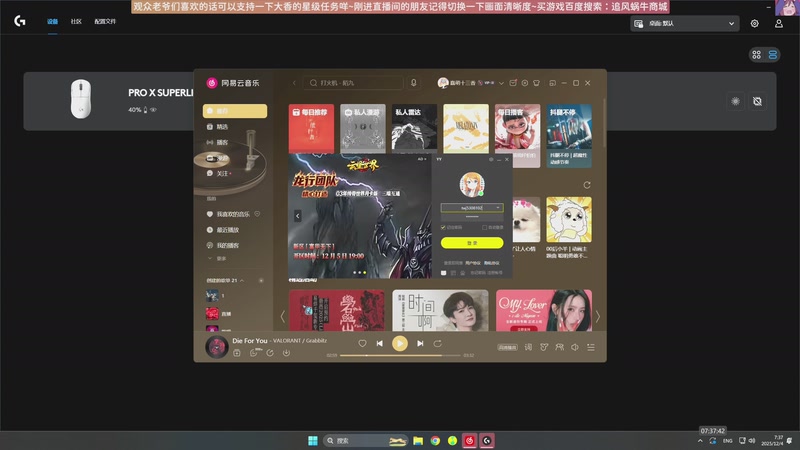Click the yellow login button in YY window
Image resolution: width=800 pixels, height=450 pixels.
pos(472,243)
